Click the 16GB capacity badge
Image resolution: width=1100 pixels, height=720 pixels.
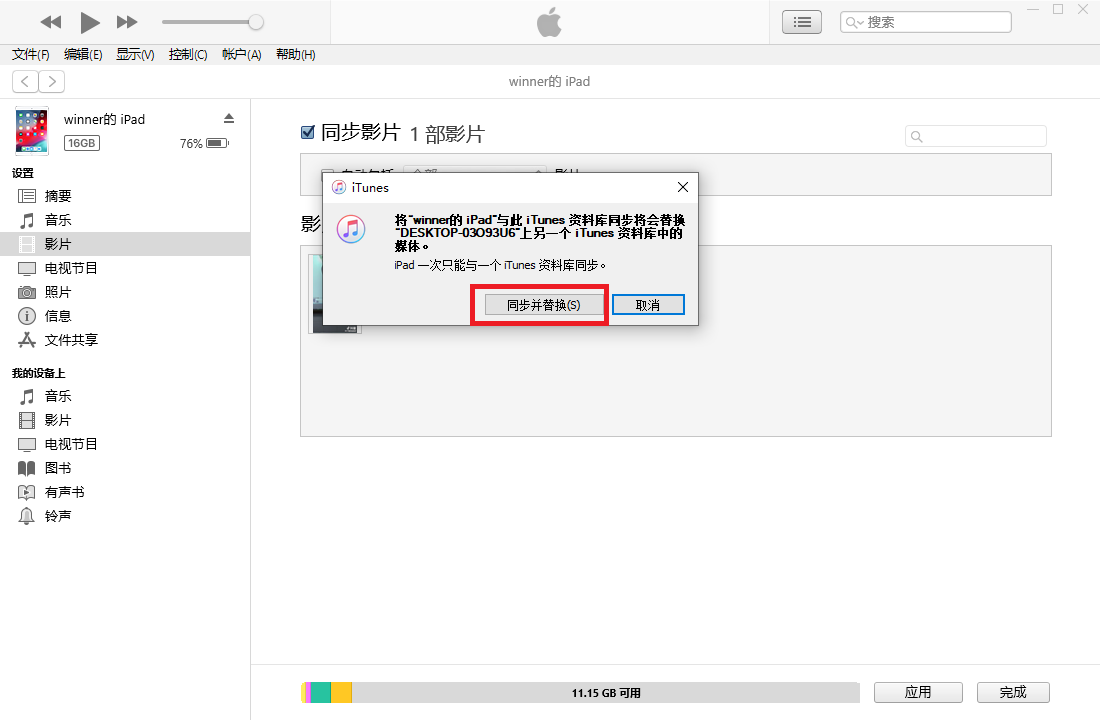pyautogui.click(x=82, y=143)
